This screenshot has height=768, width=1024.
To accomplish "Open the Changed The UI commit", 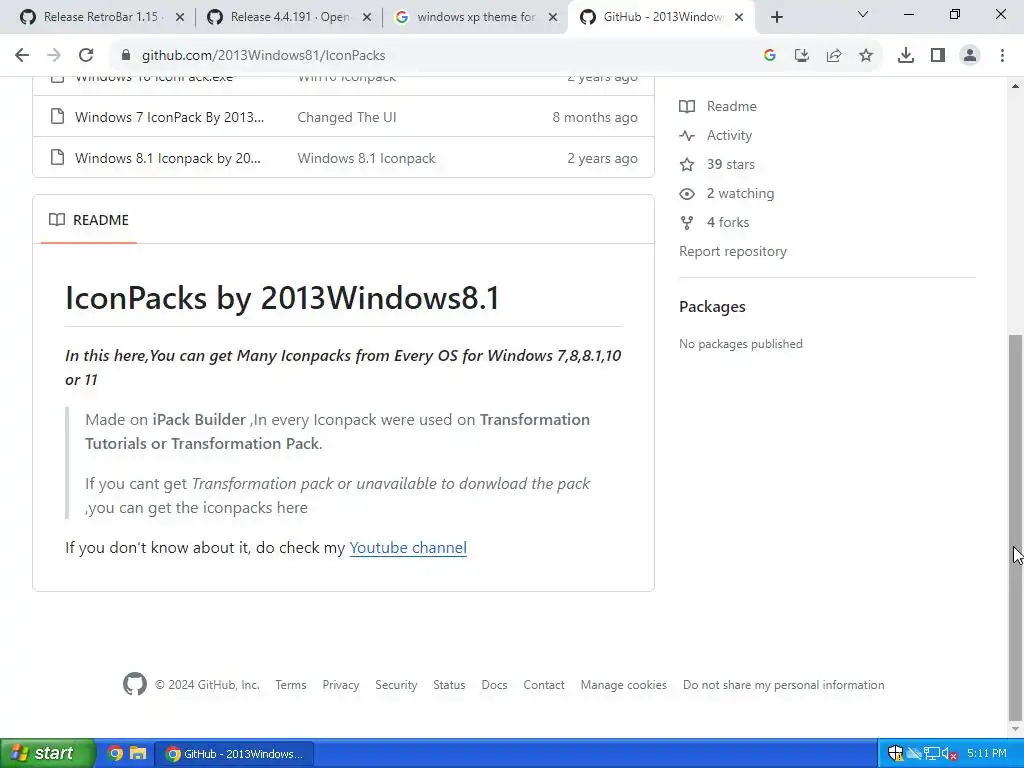I will click(x=347, y=118).
